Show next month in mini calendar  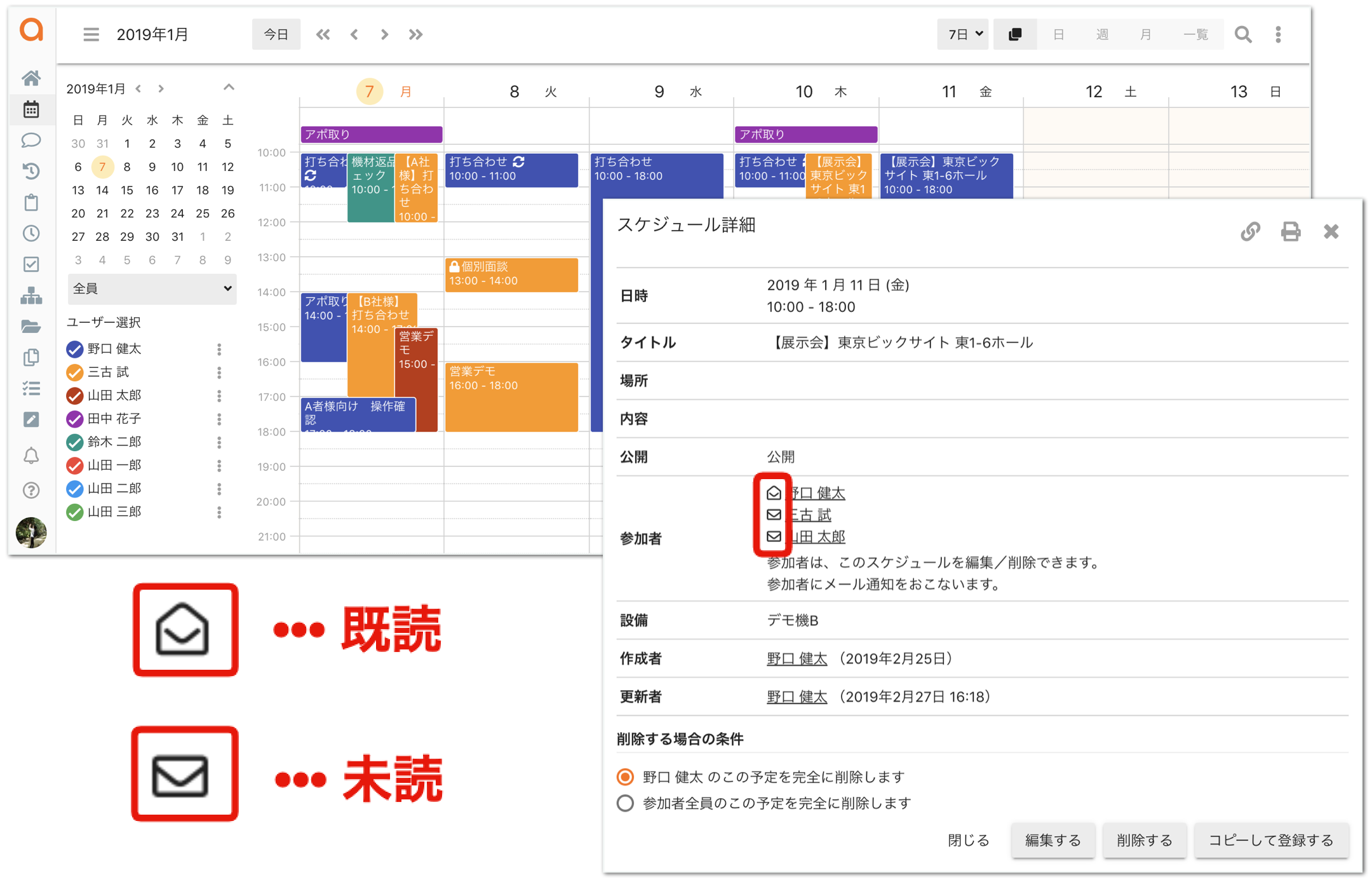tap(161, 88)
